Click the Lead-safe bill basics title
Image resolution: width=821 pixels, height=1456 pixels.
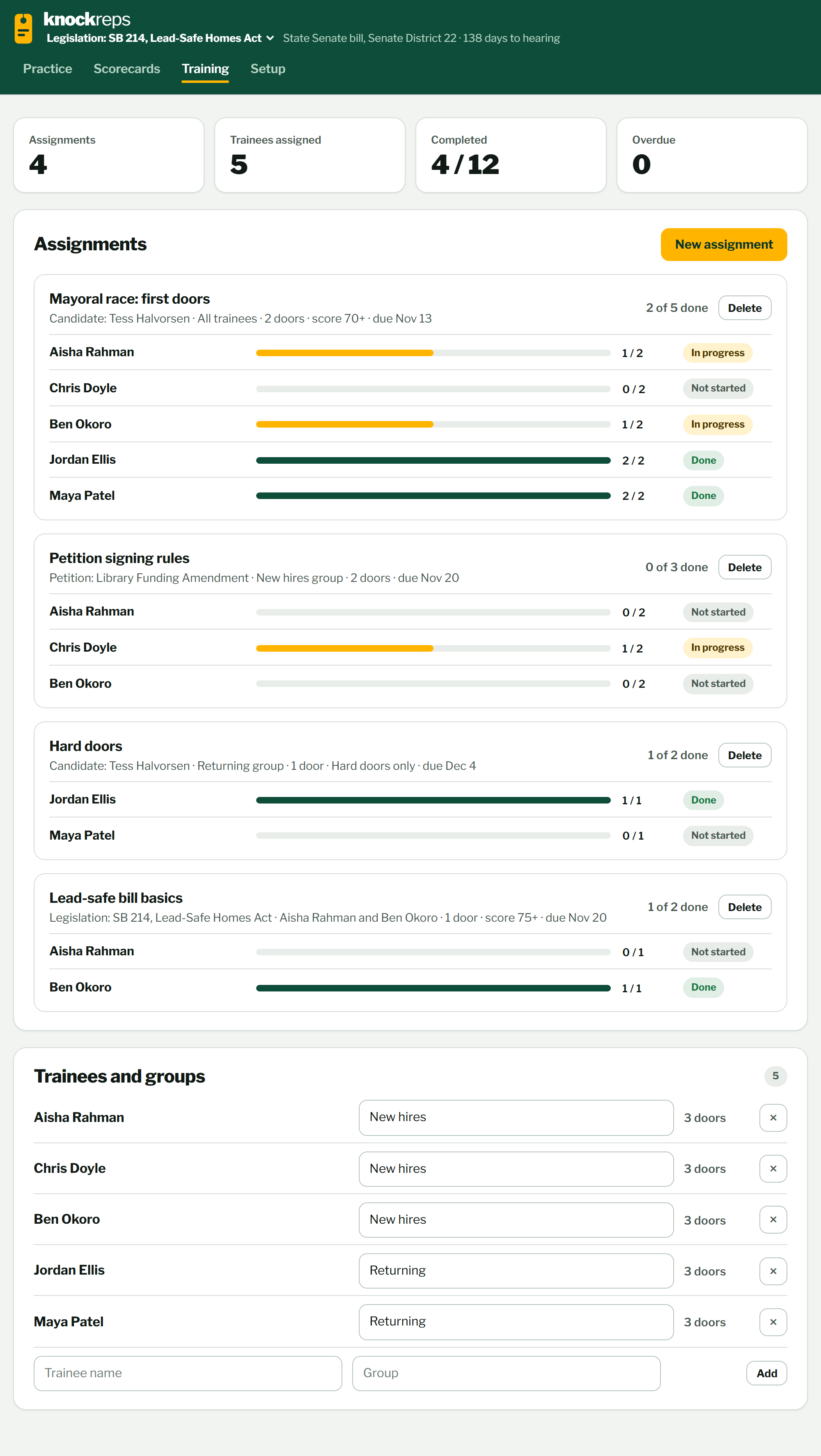[116, 897]
